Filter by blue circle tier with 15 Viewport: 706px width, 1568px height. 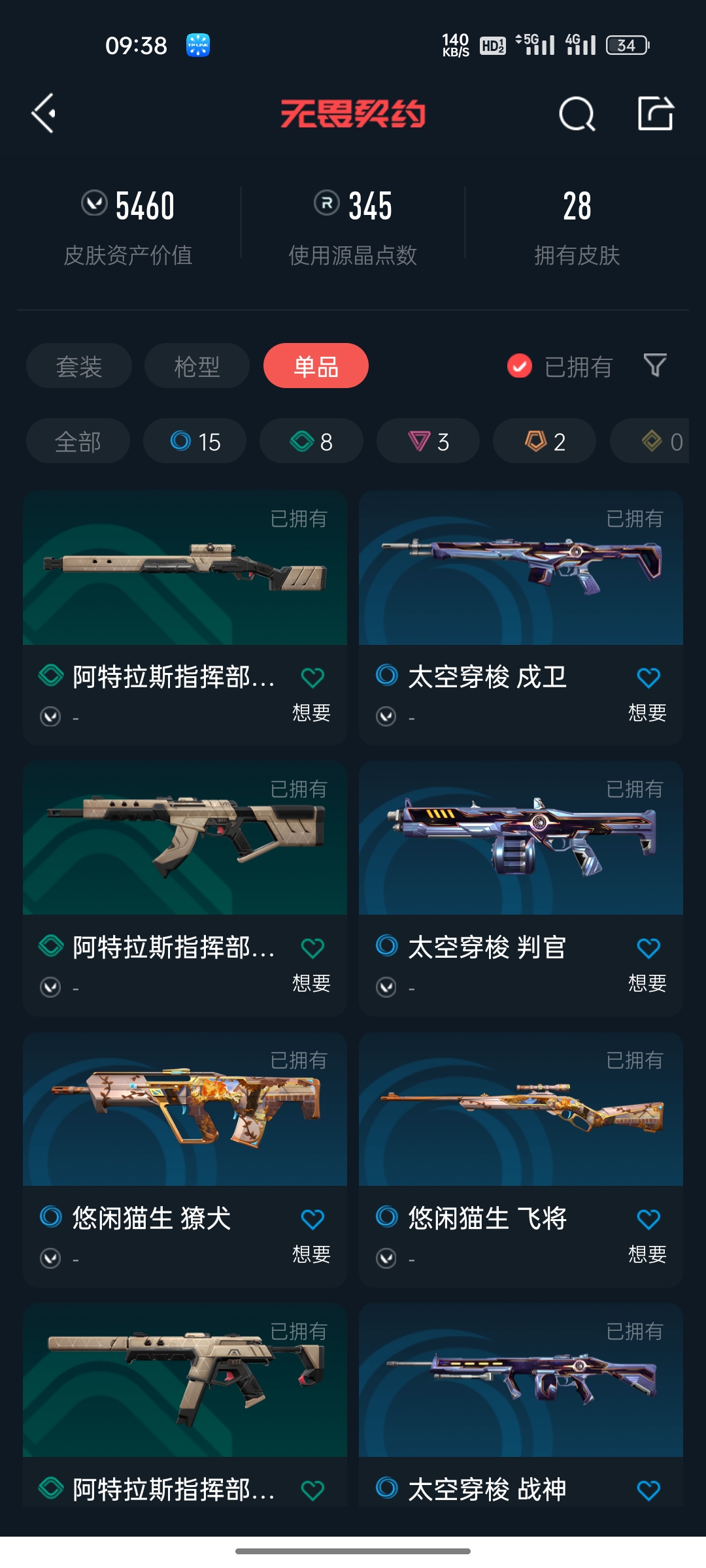click(x=195, y=441)
